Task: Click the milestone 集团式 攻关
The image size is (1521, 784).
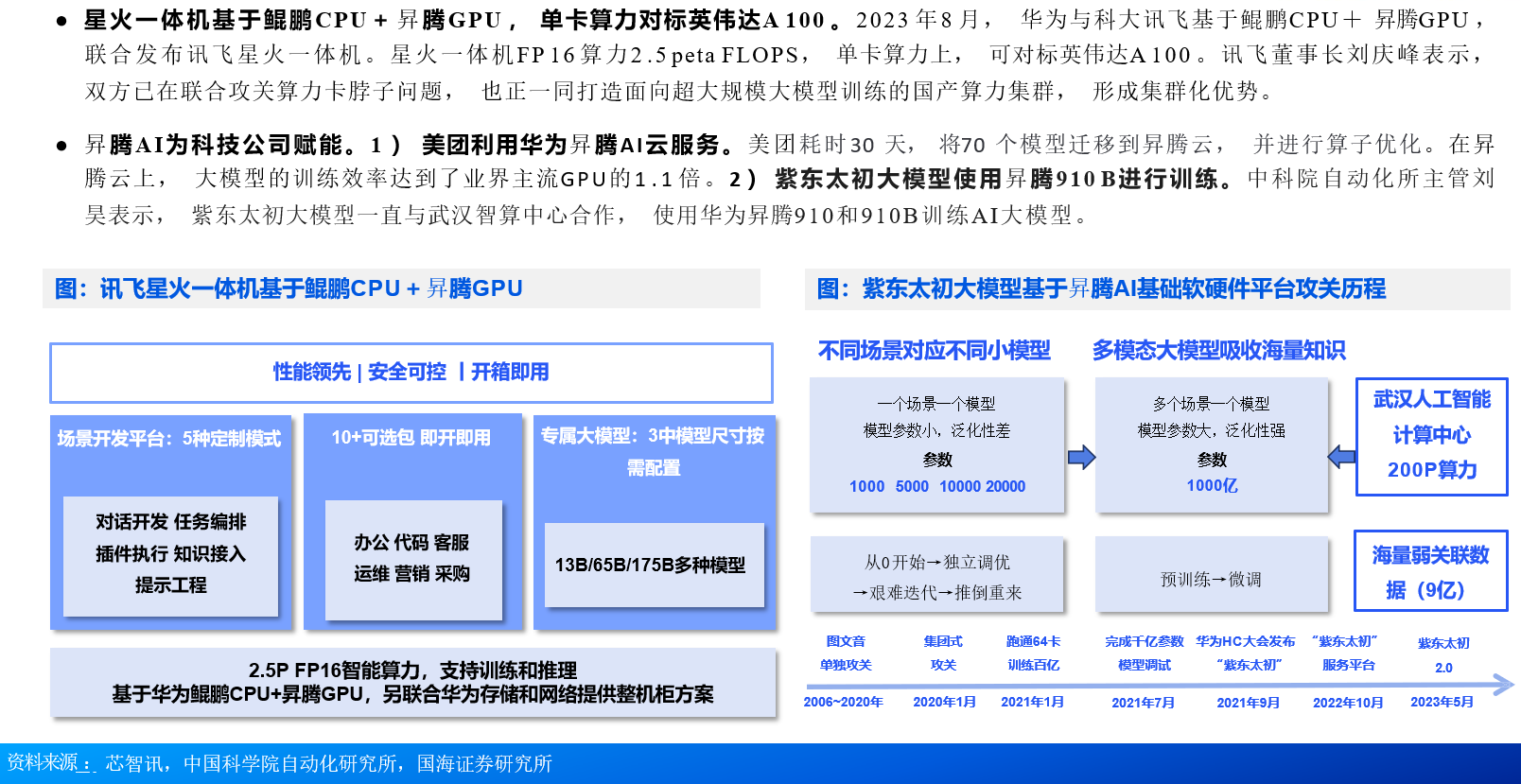Action: pos(943,653)
